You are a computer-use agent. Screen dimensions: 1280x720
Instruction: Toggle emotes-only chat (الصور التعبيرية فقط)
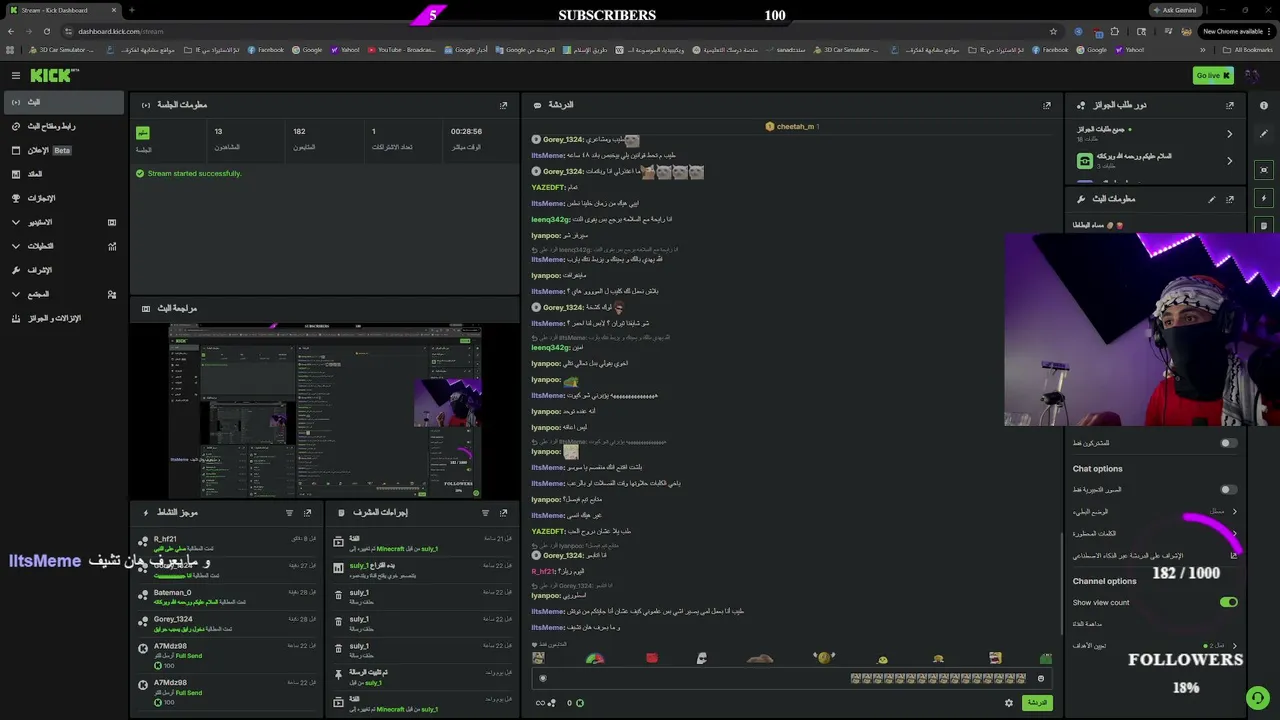pyautogui.click(x=1228, y=490)
